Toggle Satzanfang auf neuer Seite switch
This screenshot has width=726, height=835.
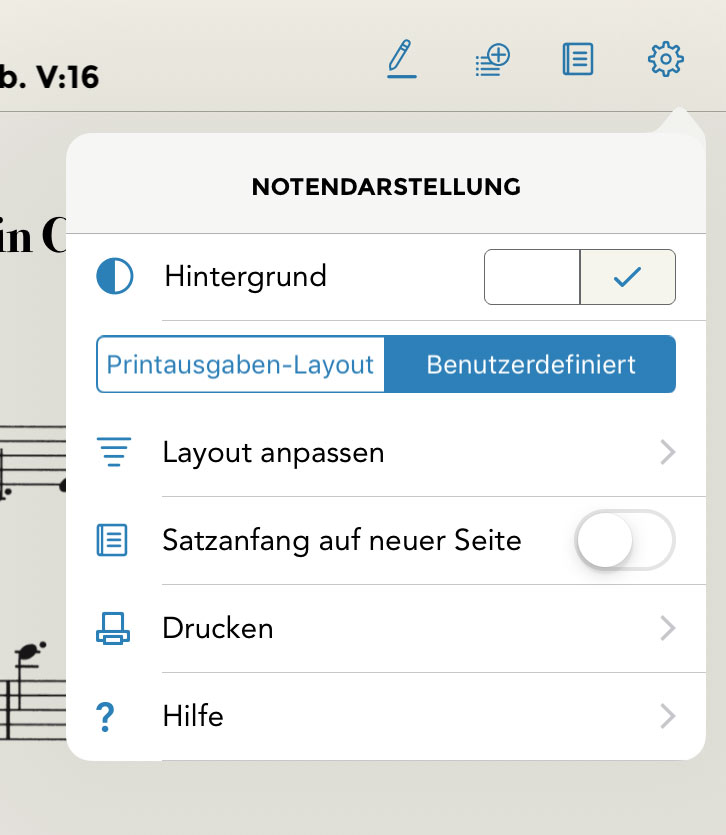click(x=625, y=541)
